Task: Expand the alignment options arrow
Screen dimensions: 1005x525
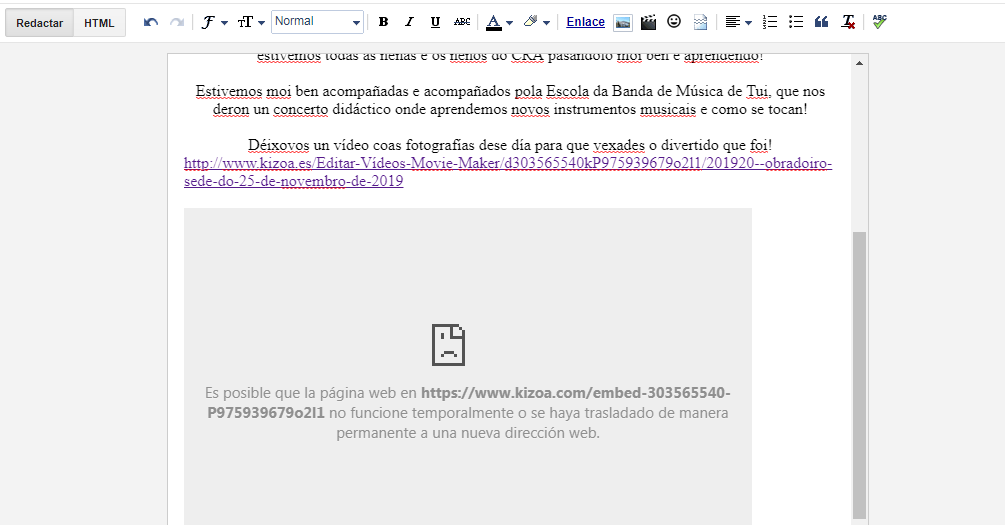Action: tap(748, 23)
